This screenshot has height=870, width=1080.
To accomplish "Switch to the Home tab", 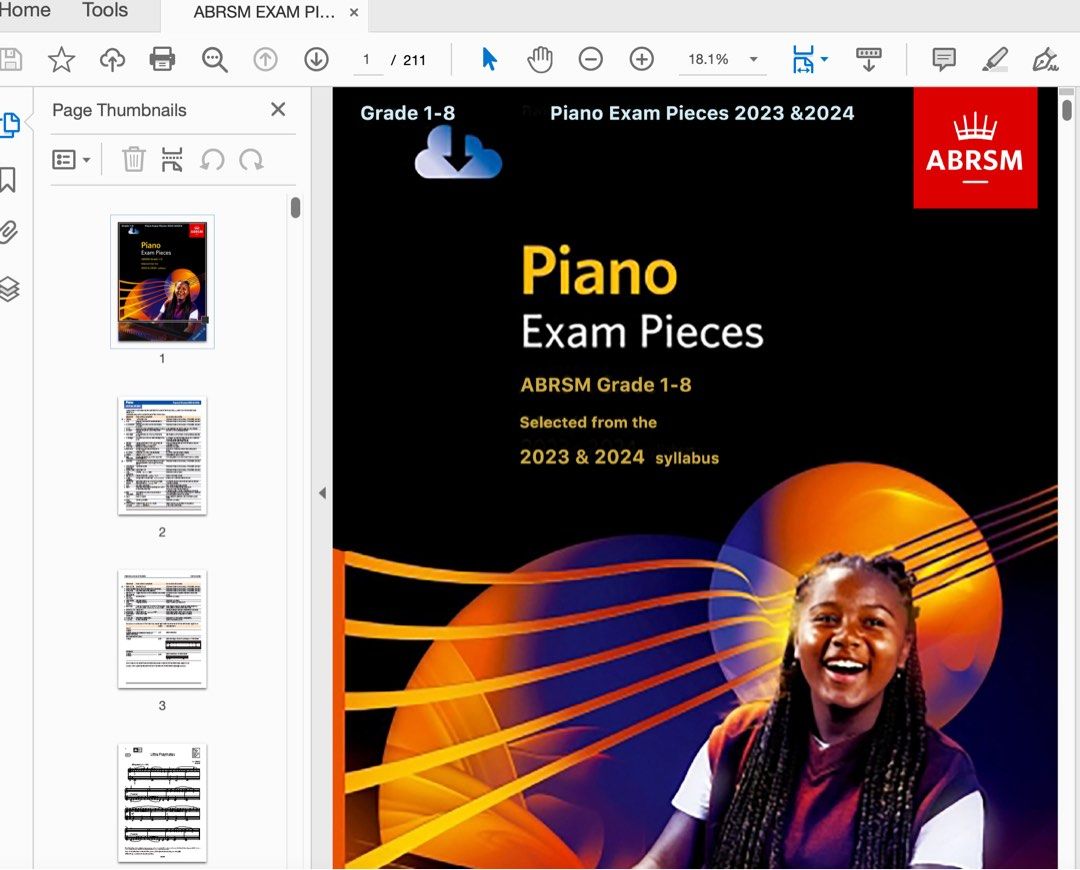I will 26,11.
